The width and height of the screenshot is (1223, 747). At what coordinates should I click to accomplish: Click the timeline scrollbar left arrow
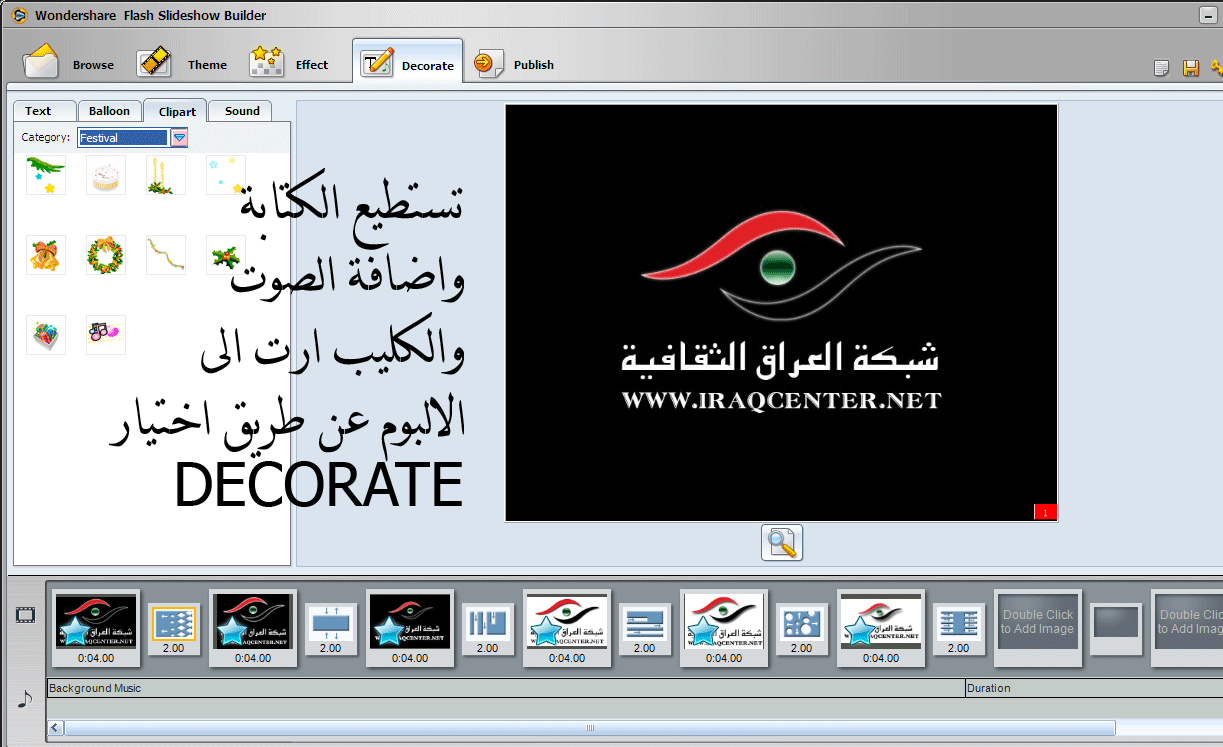[x=55, y=728]
